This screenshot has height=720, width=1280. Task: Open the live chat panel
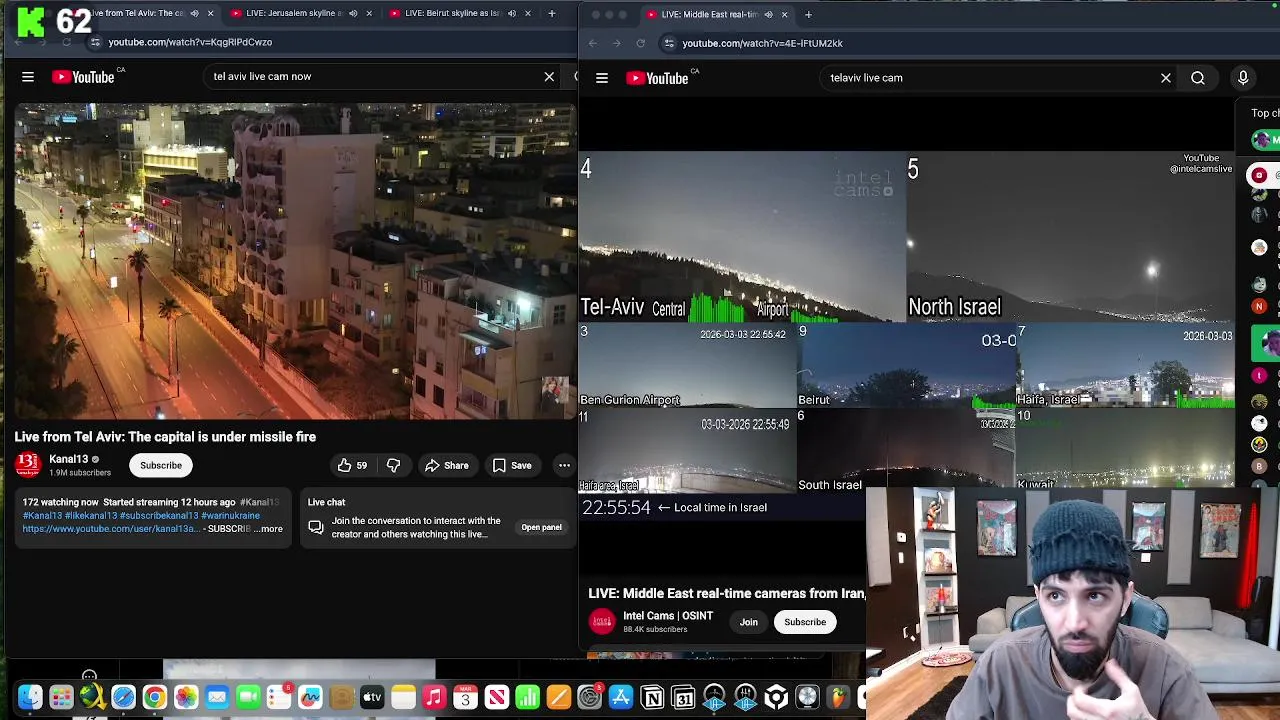pyautogui.click(x=541, y=527)
